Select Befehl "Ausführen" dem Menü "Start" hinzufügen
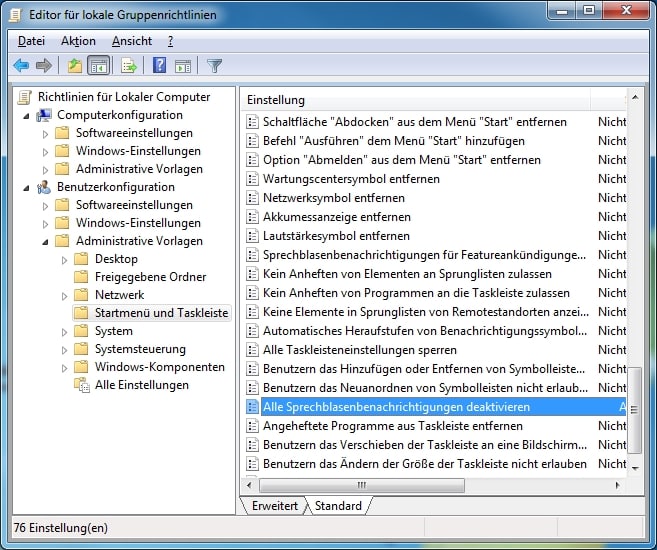Viewport: 657px width, 550px height. [x=393, y=141]
